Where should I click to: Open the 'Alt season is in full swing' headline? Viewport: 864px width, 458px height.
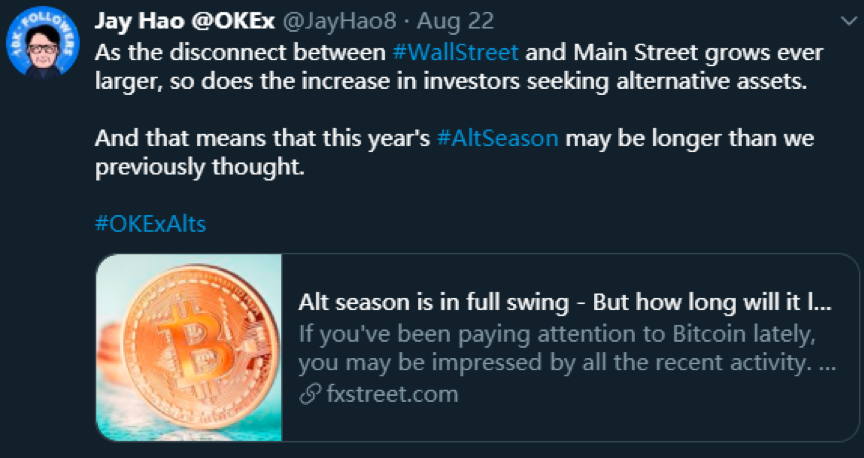click(565, 303)
